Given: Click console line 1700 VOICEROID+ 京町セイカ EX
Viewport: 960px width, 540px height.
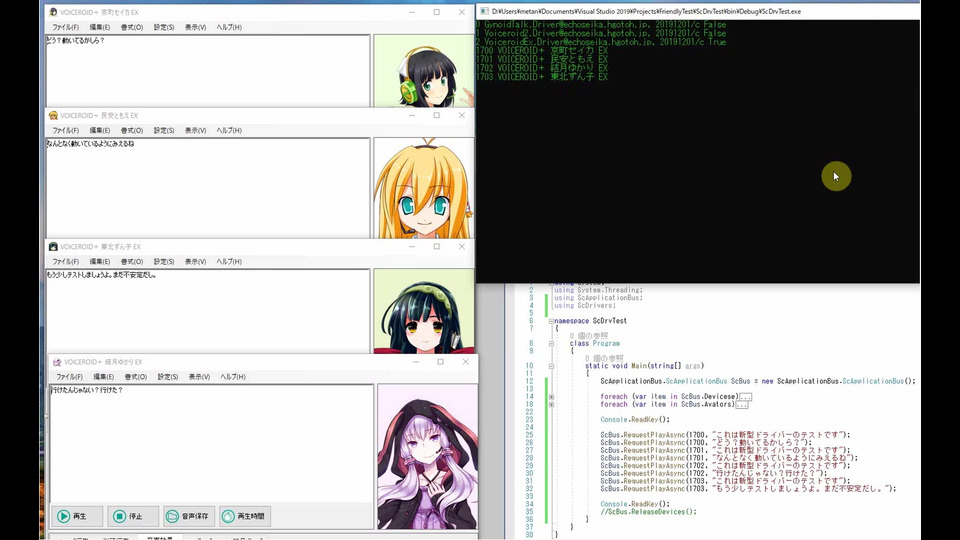Looking at the screenshot, I should pyautogui.click(x=541, y=51).
